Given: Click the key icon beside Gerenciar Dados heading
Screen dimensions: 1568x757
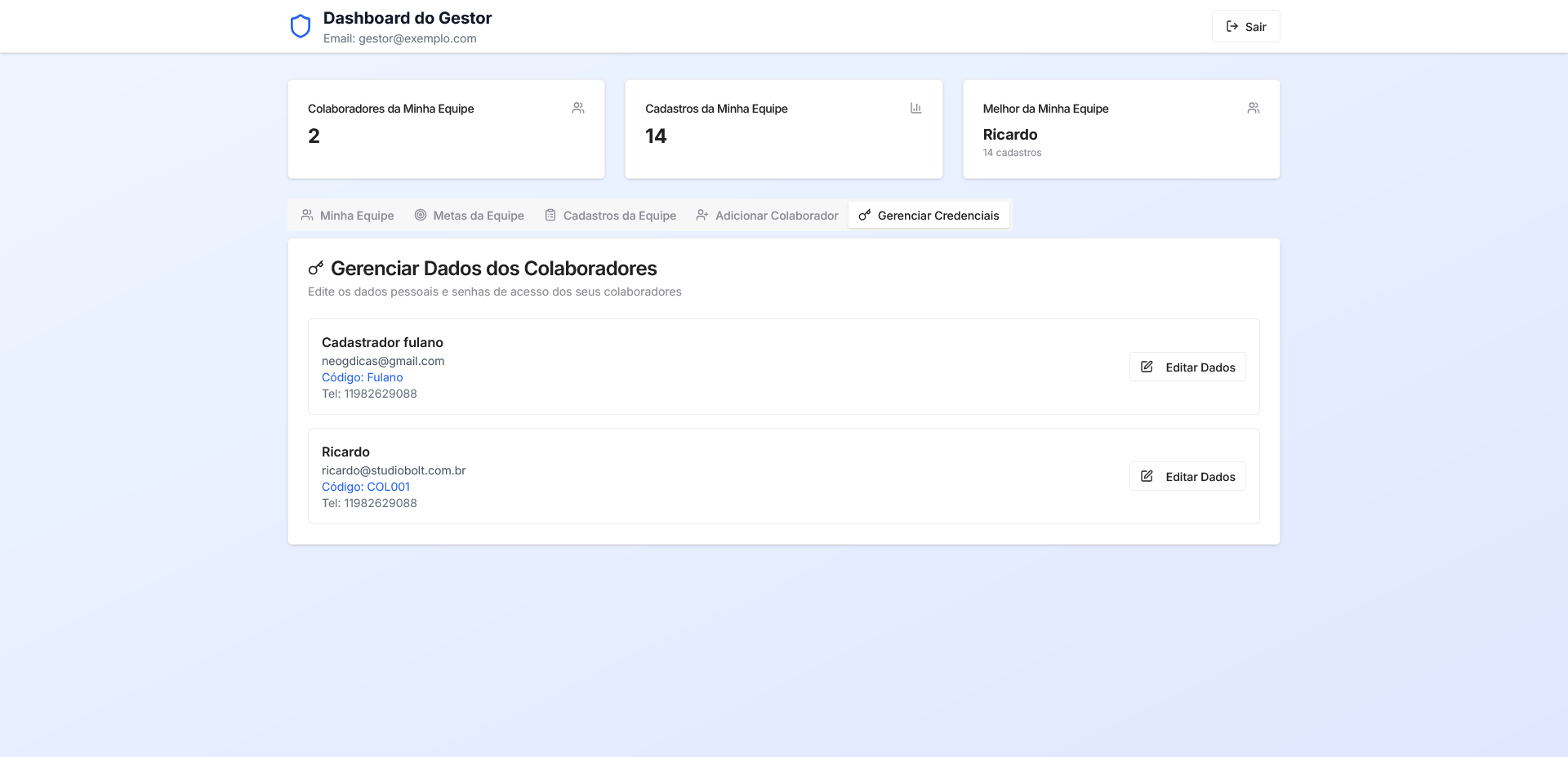Looking at the screenshot, I should (316, 268).
